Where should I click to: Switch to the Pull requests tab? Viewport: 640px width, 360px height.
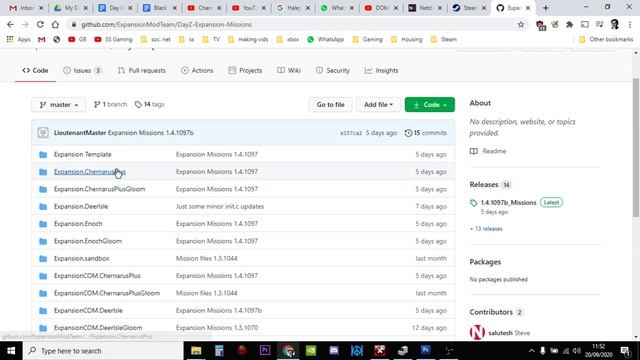(141, 70)
